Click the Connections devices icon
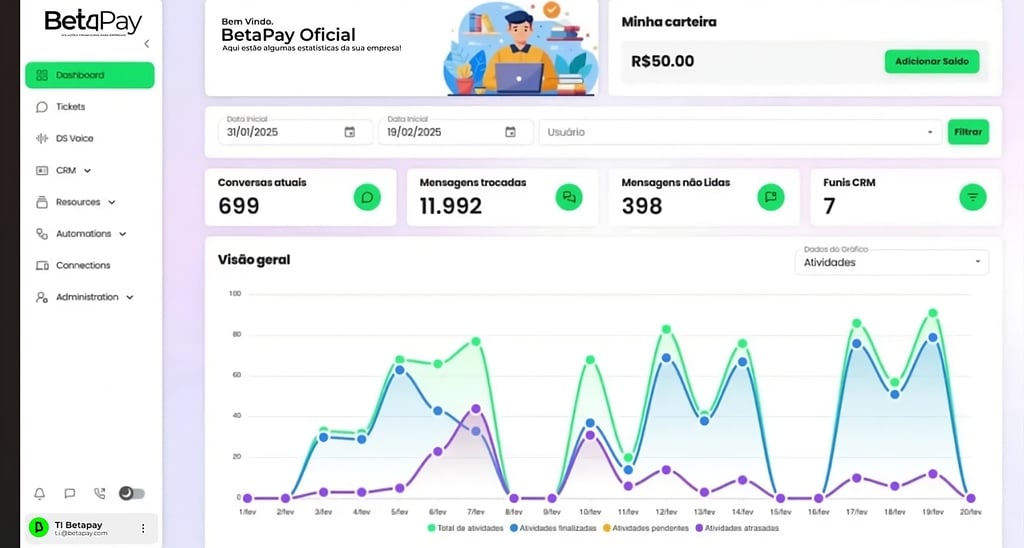 [x=42, y=265]
